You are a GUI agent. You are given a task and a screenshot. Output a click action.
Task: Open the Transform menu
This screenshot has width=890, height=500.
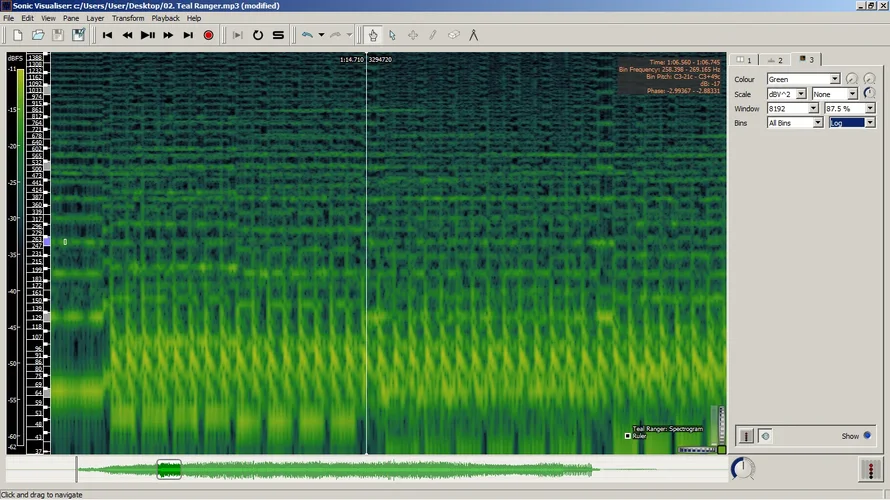(128, 18)
